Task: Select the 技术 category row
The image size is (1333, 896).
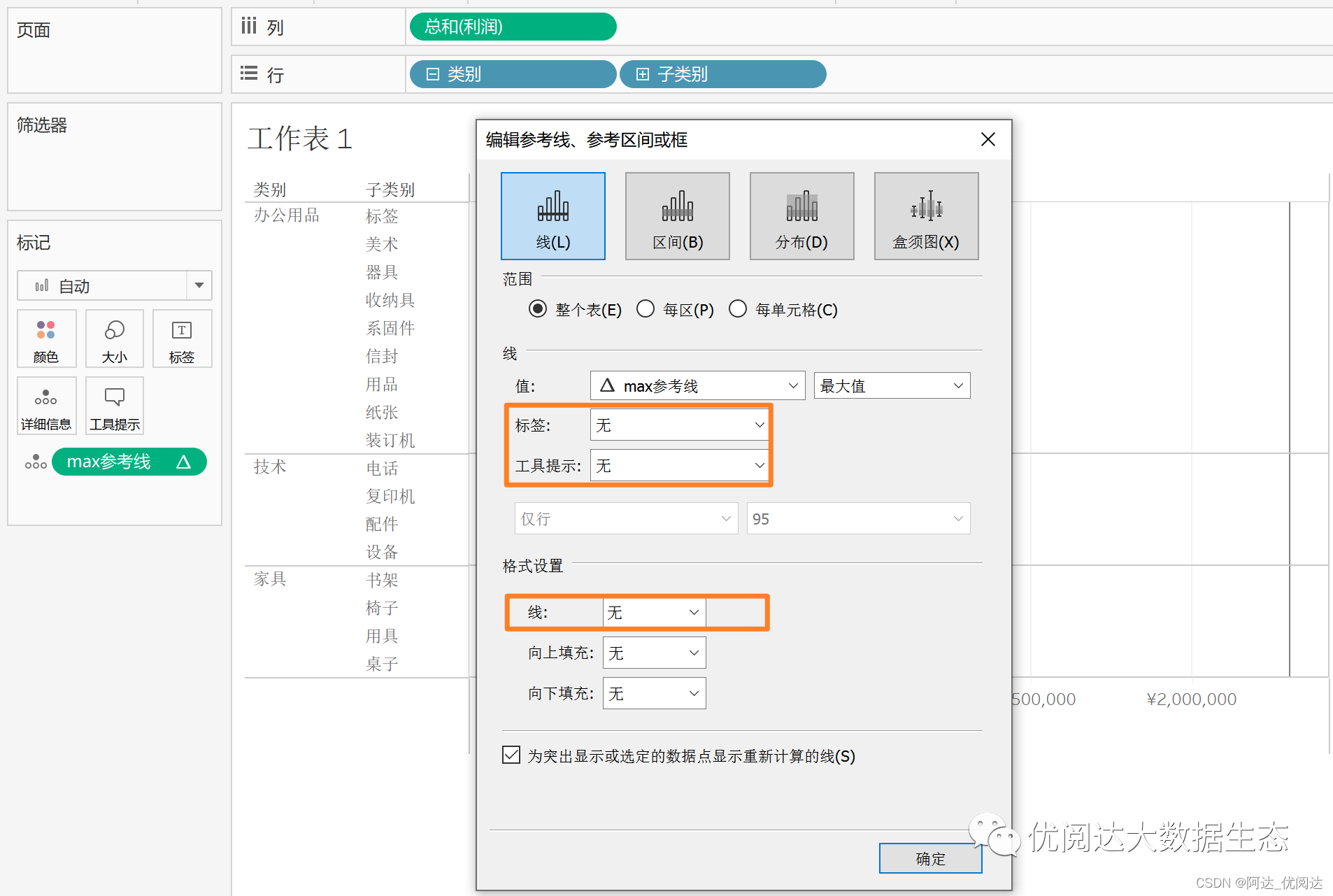Action: click(270, 467)
